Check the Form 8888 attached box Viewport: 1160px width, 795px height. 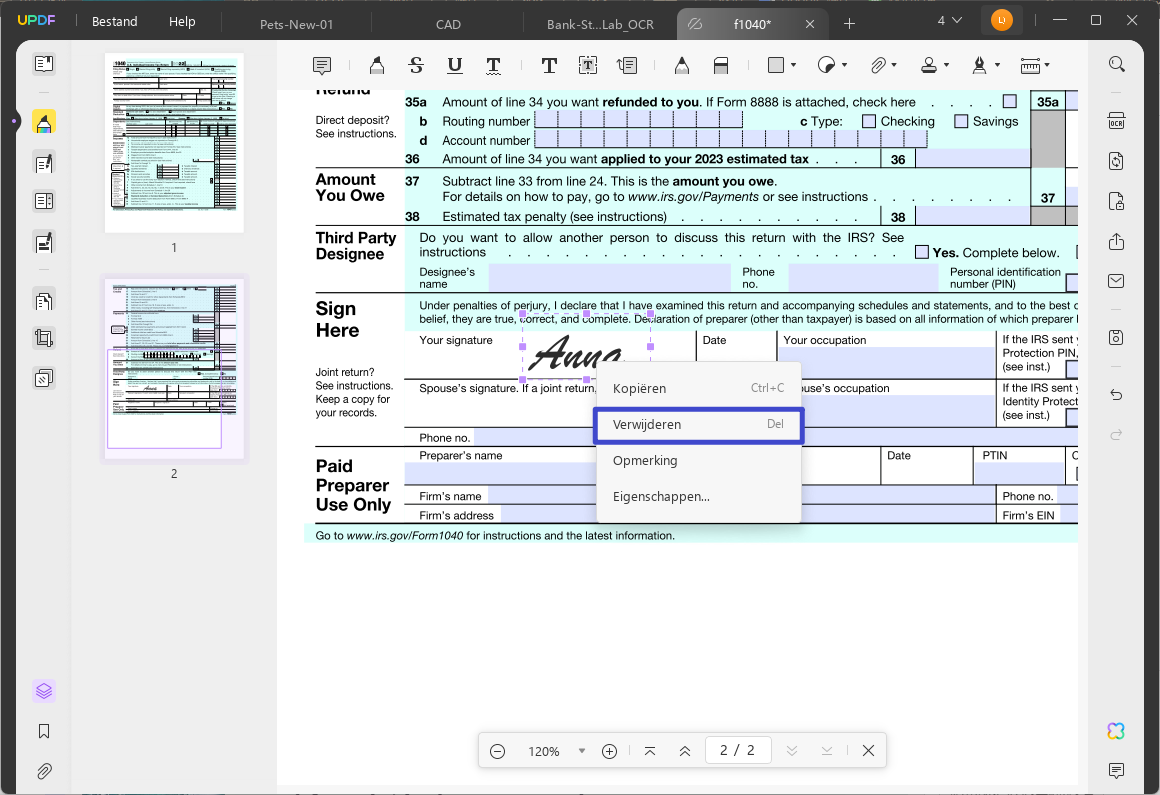click(1010, 101)
